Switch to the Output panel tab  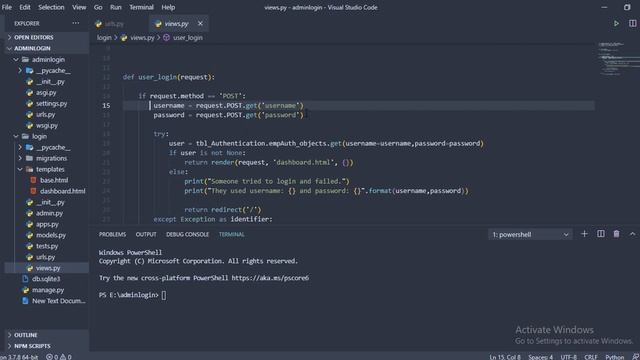pos(146,234)
